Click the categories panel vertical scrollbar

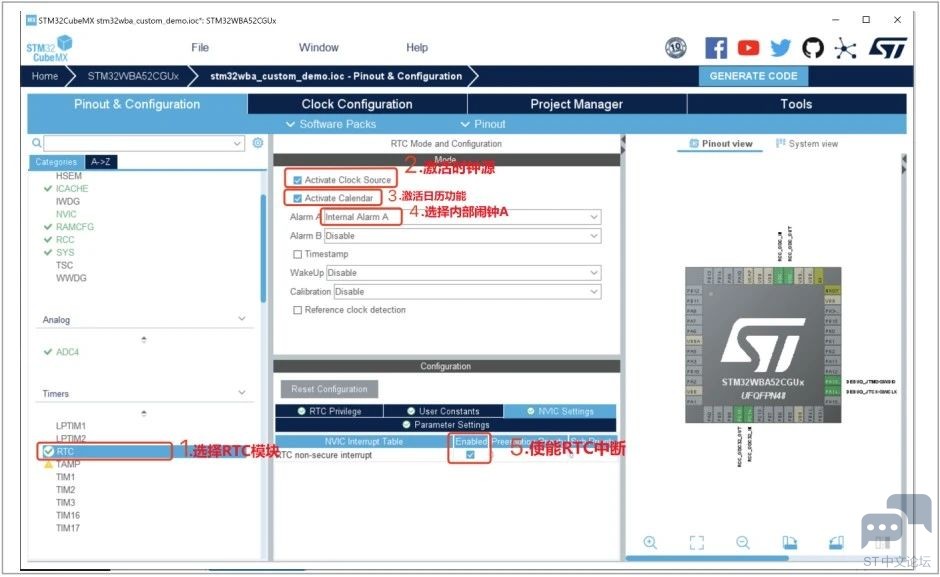(263, 249)
